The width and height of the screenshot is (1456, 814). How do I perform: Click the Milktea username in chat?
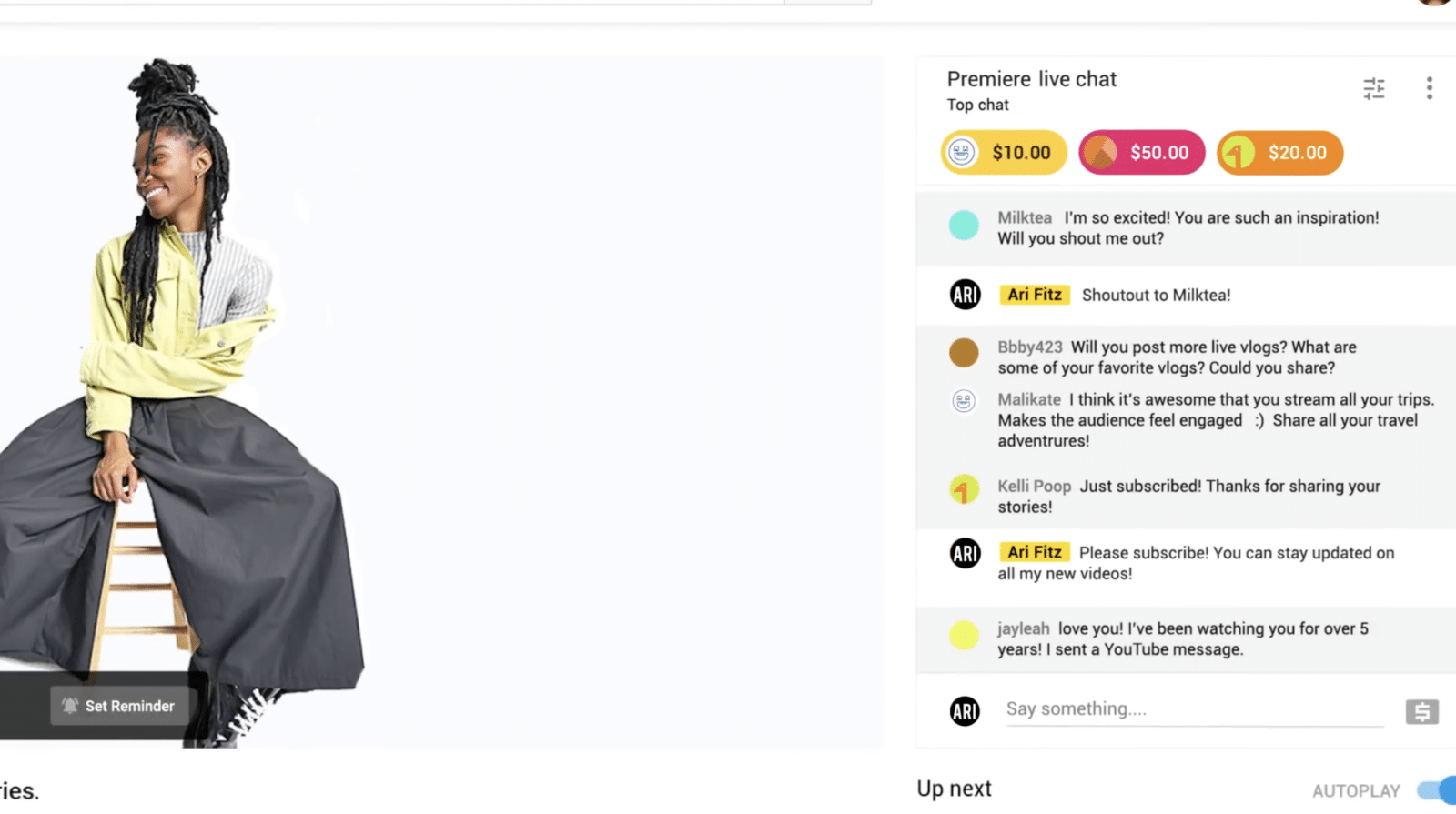pos(1024,218)
